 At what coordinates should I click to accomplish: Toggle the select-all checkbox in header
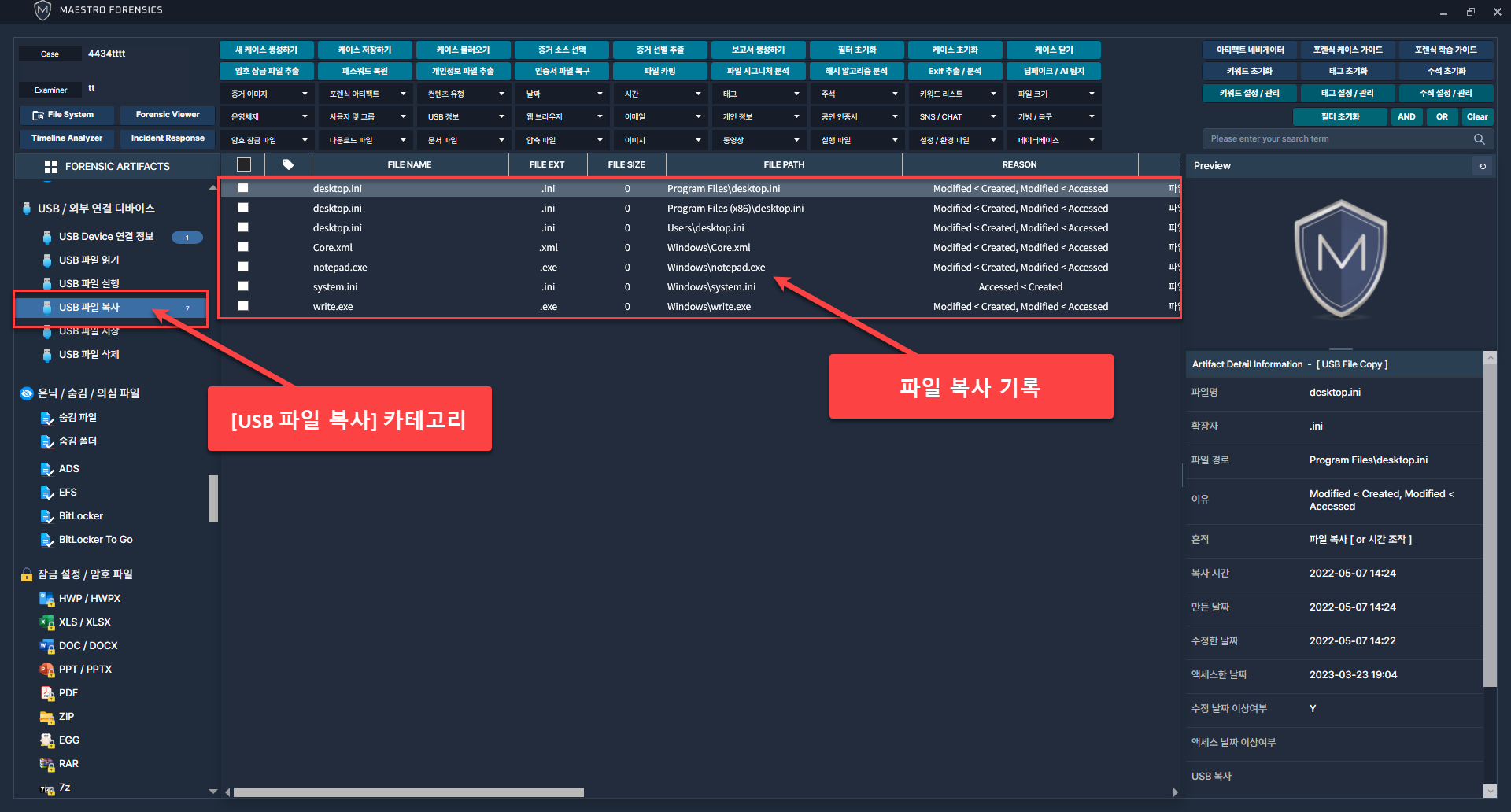244,165
